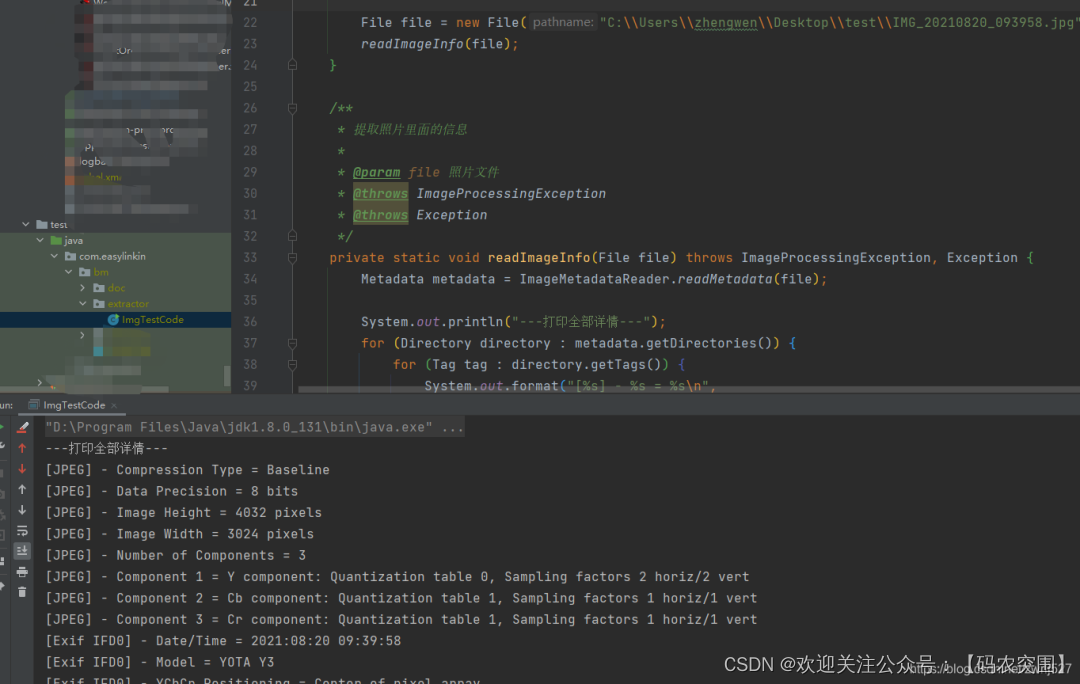1080x684 pixels.
Task: Click the @throws ImageProcessingException tag
Action: coord(380,194)
